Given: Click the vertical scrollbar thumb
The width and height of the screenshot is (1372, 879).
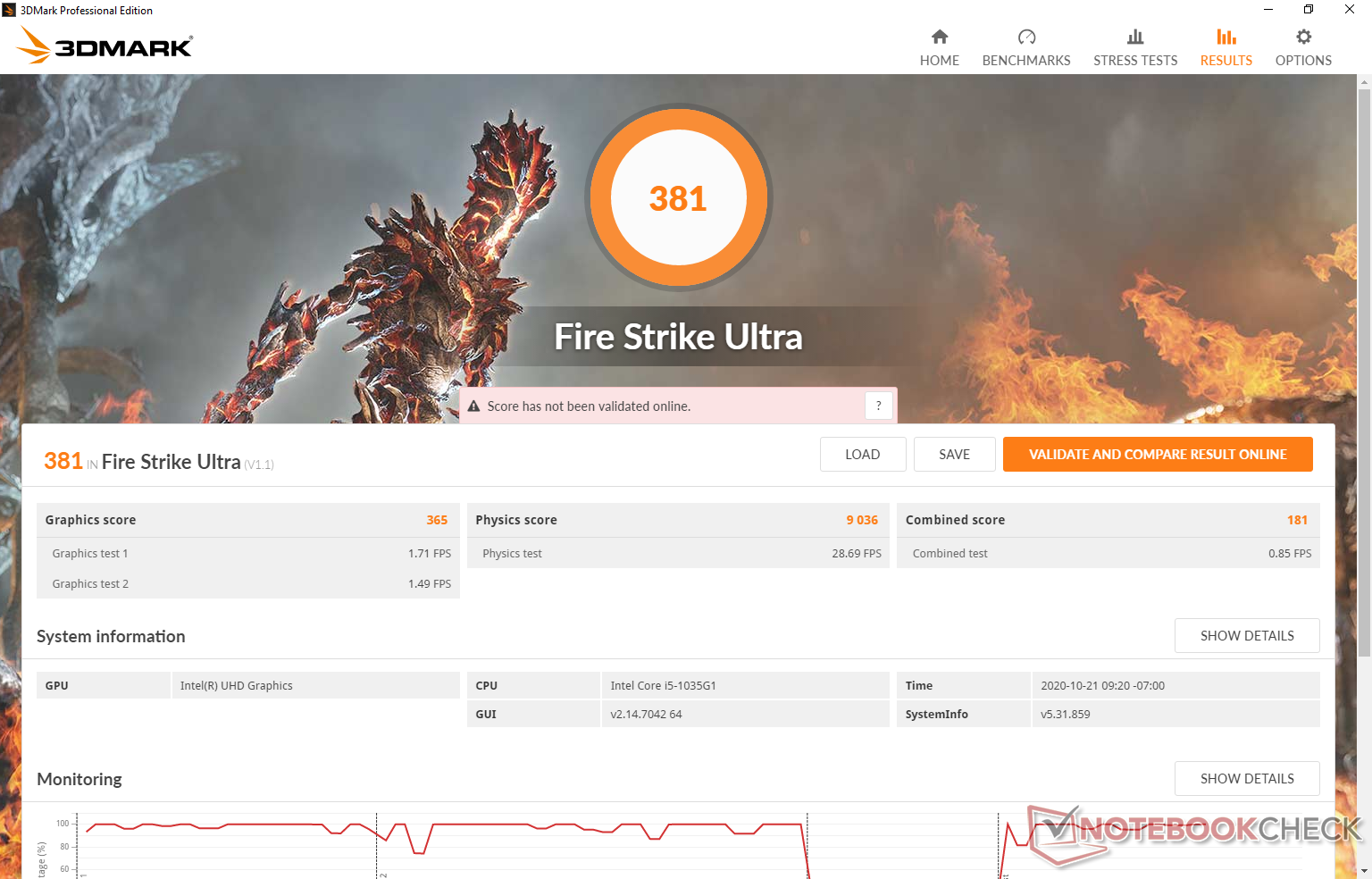Looking at the screenshot, I should (1364, 373).
